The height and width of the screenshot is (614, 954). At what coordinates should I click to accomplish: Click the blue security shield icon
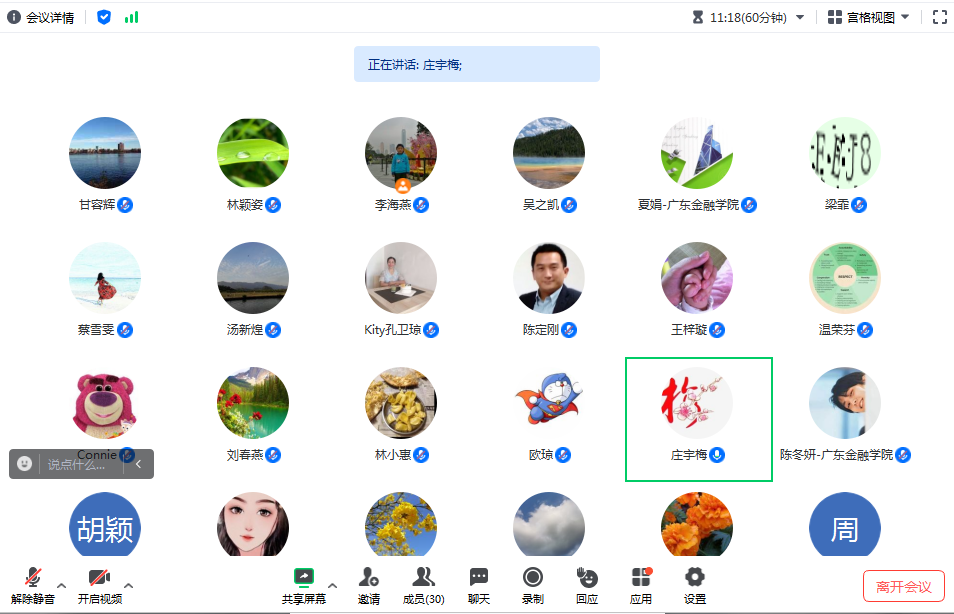[x=104, y=17]
